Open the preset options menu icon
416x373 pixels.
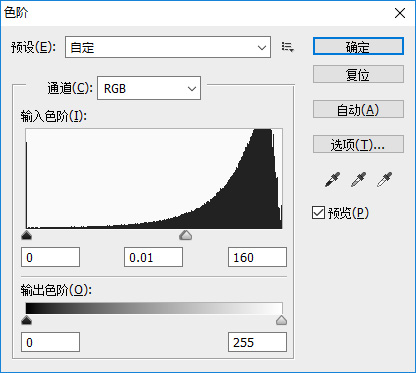pyautogui.click(x=287, y=47)
